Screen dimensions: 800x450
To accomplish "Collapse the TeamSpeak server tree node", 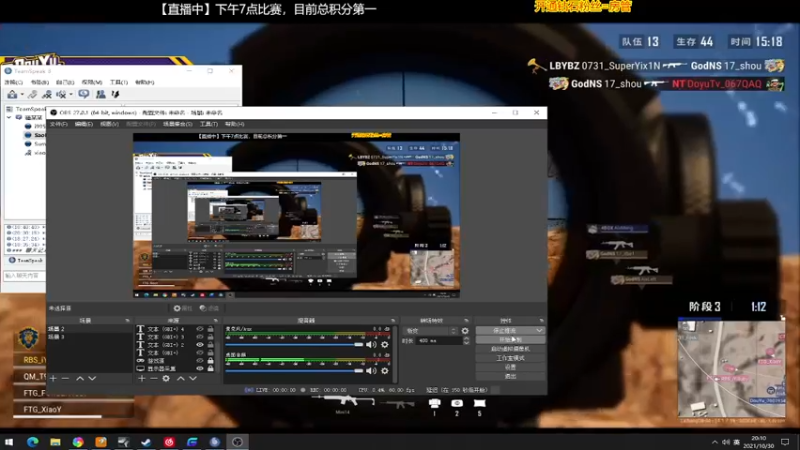I will [x=9, y=117].
